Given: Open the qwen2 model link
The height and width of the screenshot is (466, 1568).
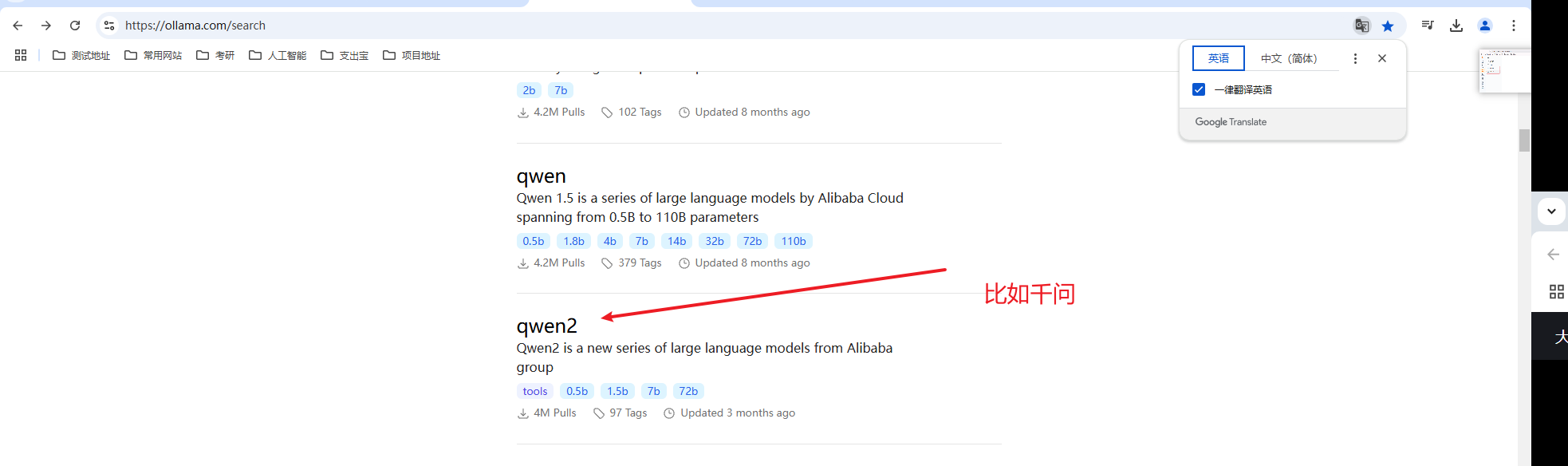Looking at the screenshot, I should click(x=546, y=326).
